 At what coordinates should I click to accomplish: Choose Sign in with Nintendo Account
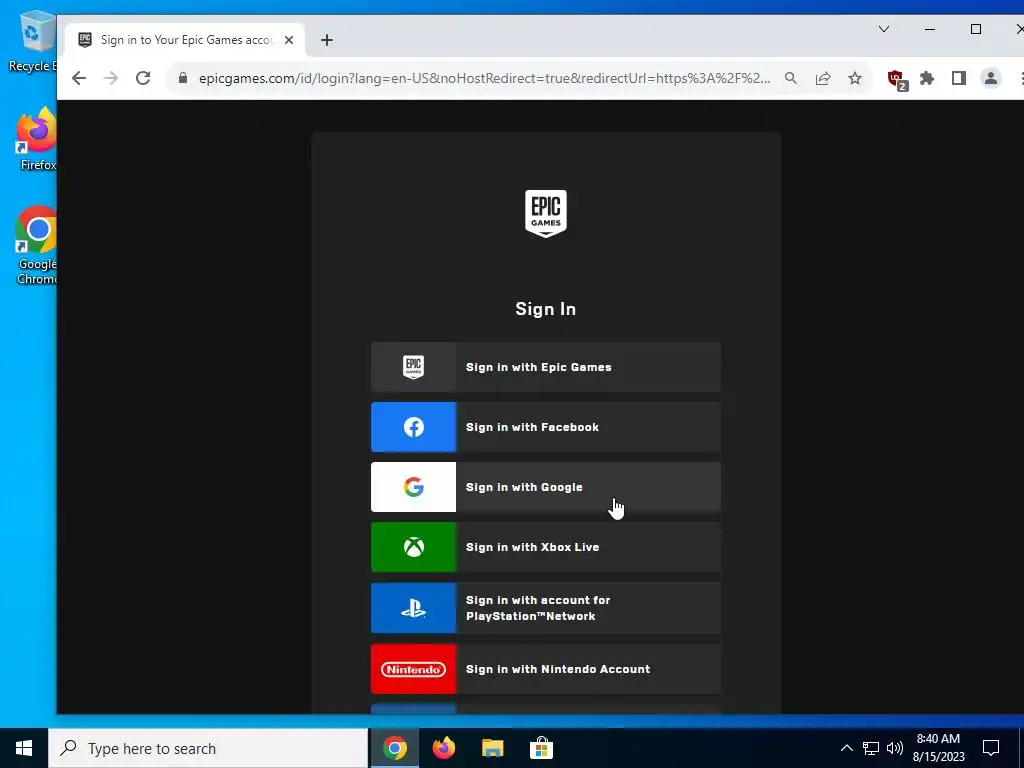coord(545,669)
